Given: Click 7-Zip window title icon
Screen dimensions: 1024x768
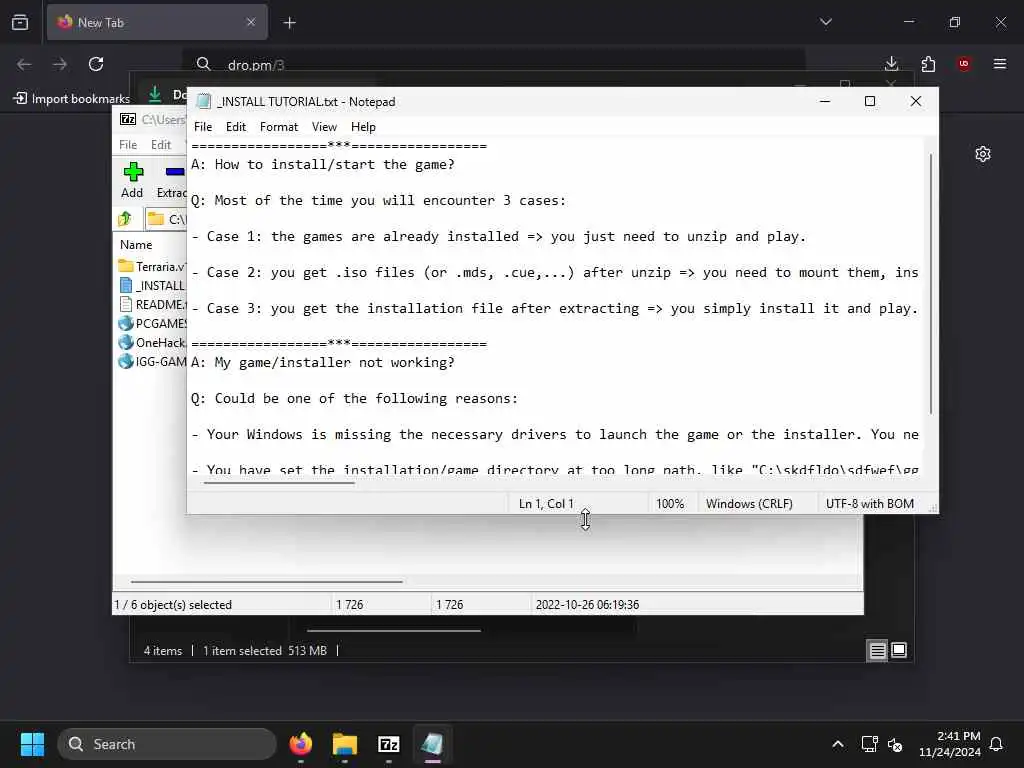Looking at the screenshot, I should coord(128,120).
